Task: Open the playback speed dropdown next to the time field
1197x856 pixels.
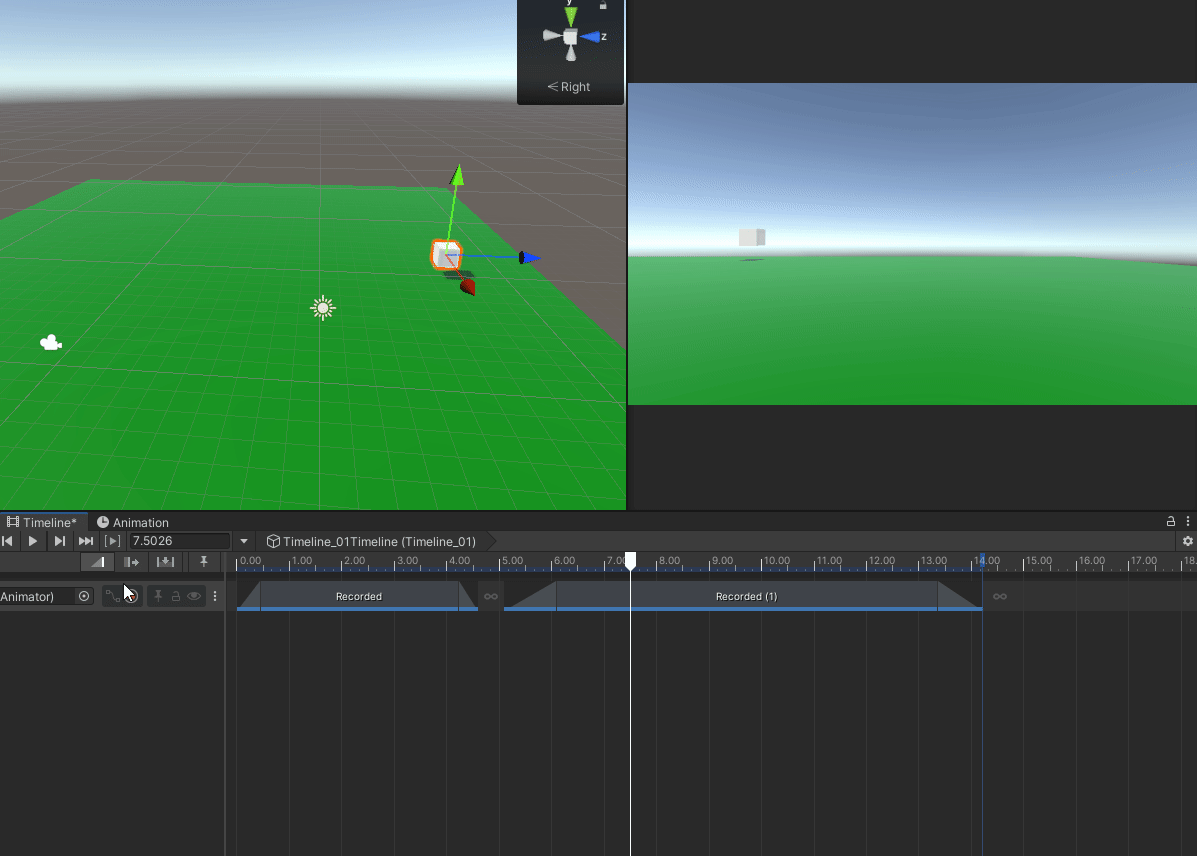Action: tap(245, 540)
